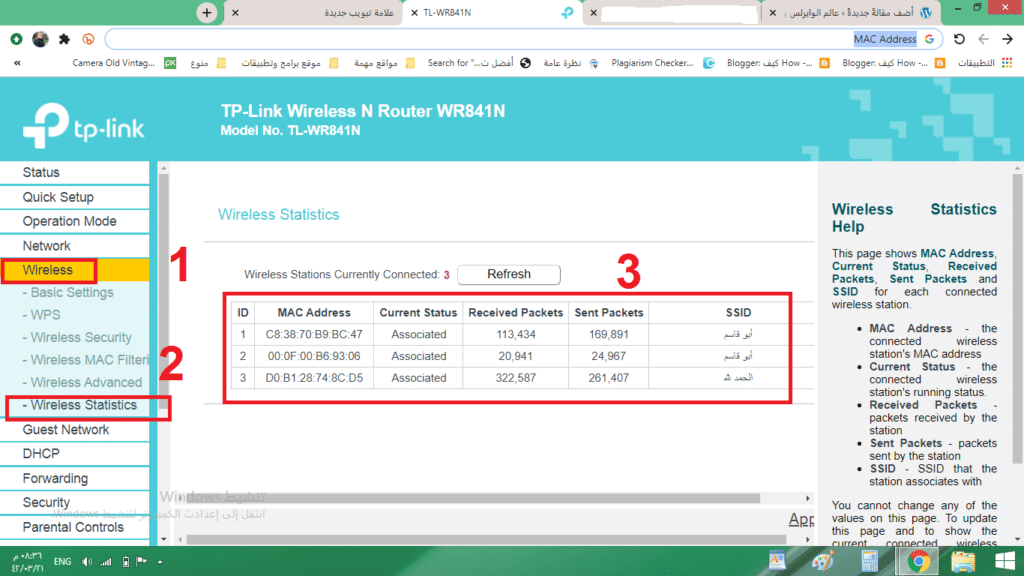Click the 'Wireless Statistics' page heading

click(279, 215)
